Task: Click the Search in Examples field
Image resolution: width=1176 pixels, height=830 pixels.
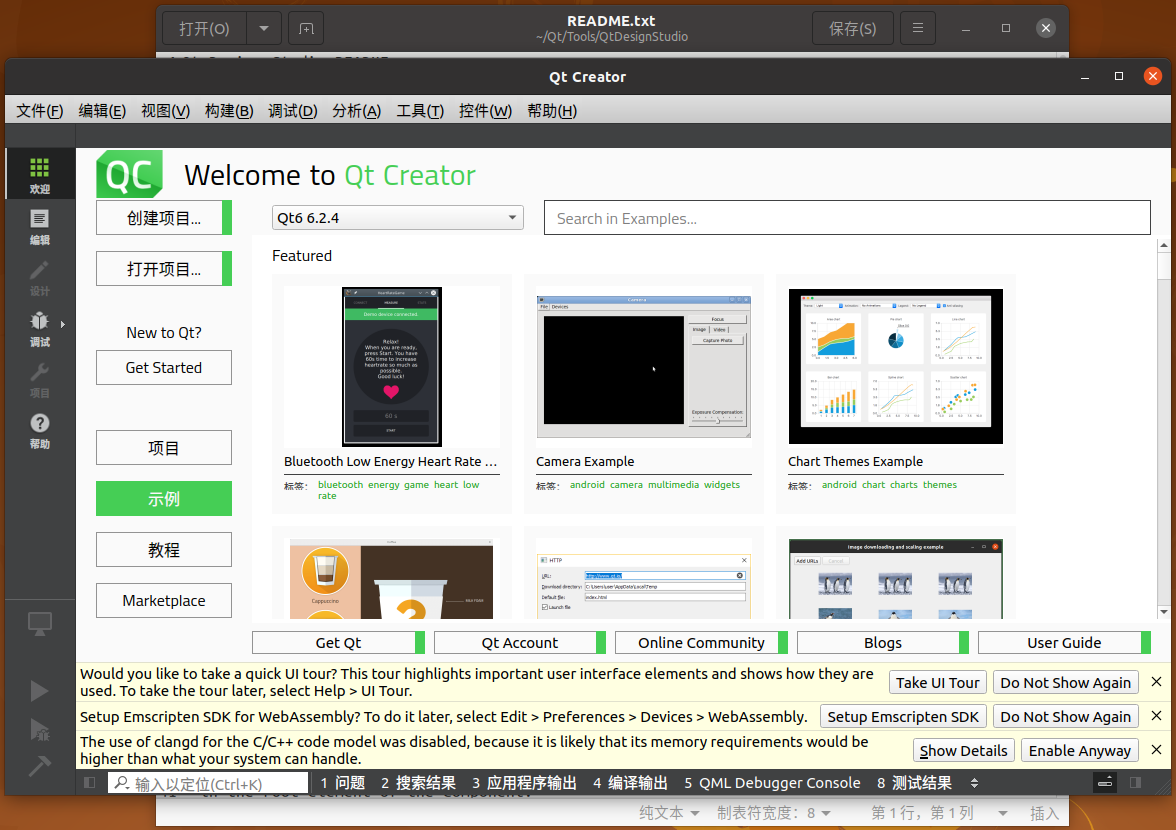Action: pos(847,217)
